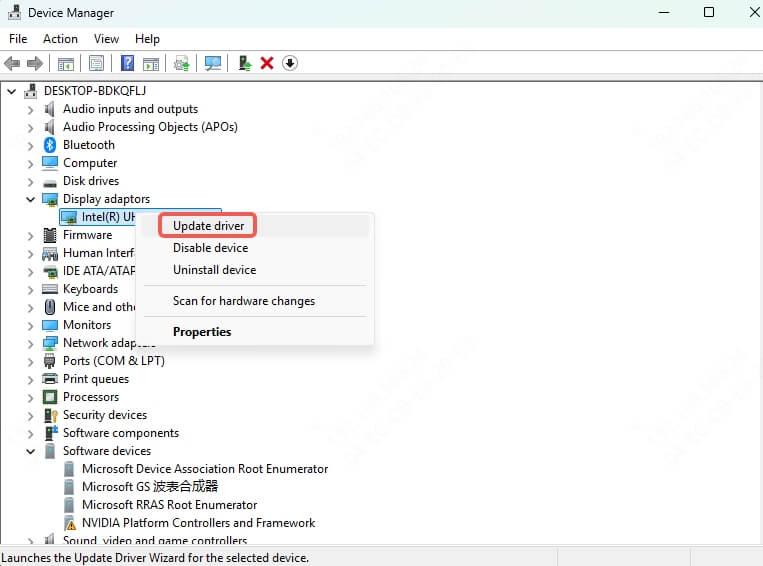Click the Keyboards category icon
The image size is (763, 566).
tap(50, 289)
